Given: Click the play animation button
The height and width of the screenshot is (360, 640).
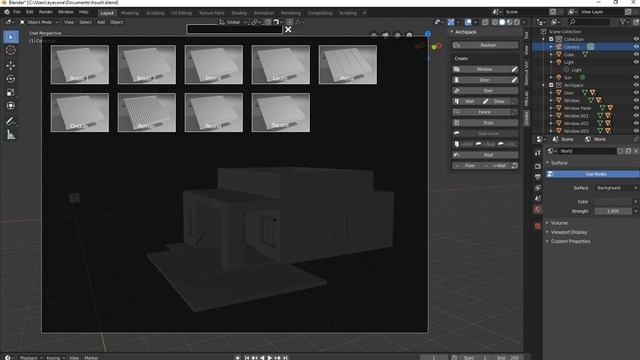Looking at the screenshot, I should point(269,358).
